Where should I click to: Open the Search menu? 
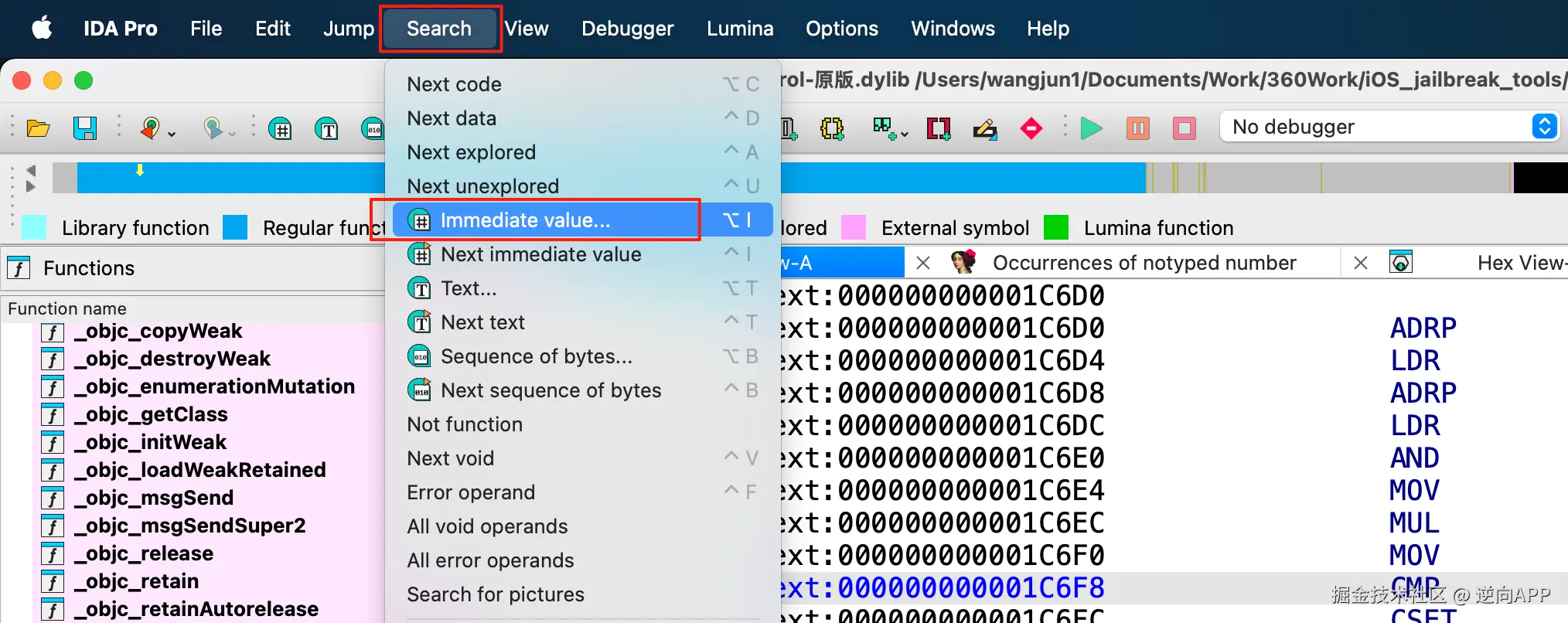pyautogui.click(x=439, y=29)
